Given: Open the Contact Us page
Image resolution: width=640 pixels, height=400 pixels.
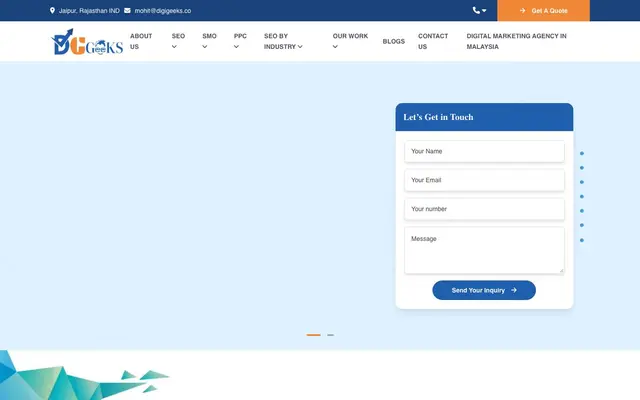Looking at the screenshot, I should click(433, 41).
